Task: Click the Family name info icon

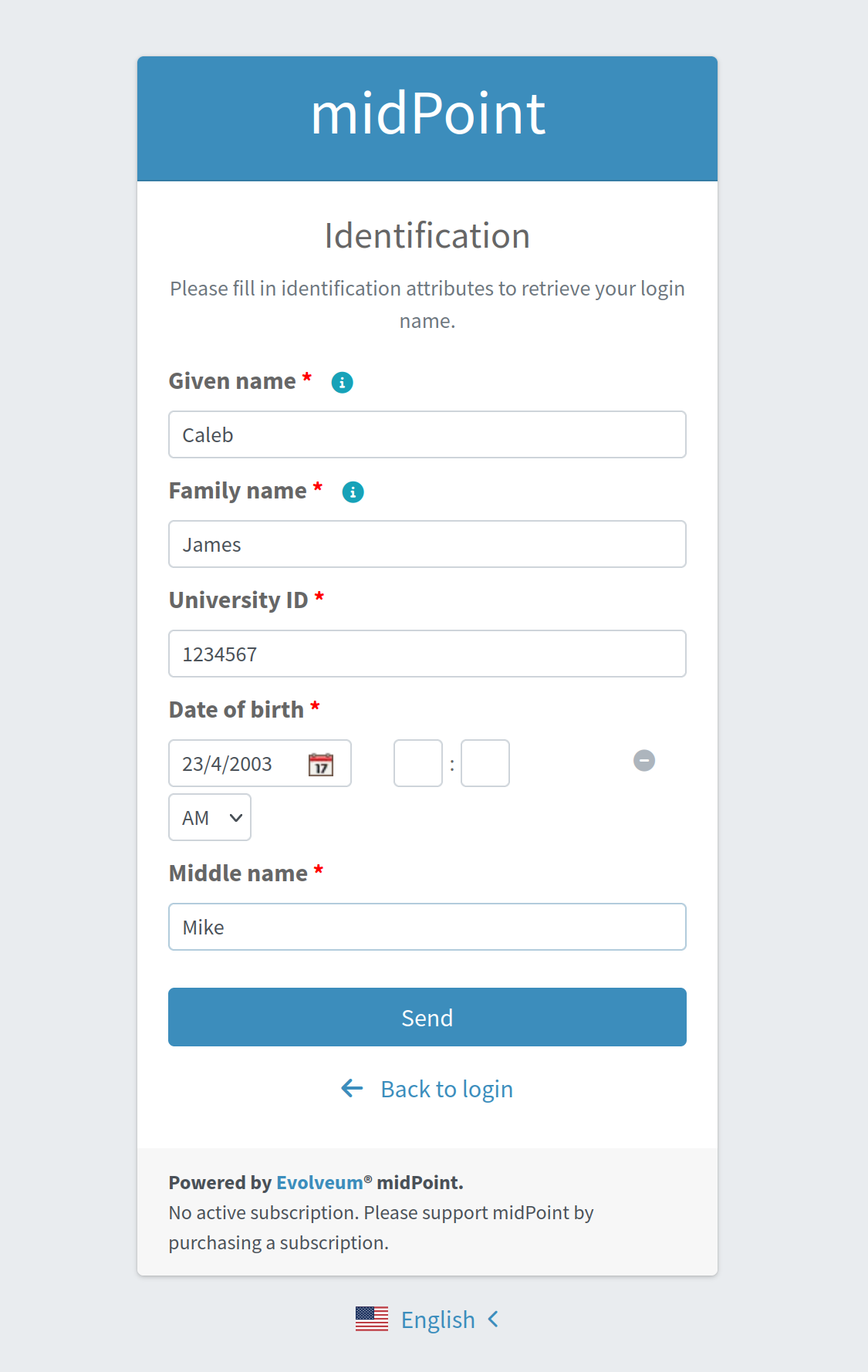Action: [353, 492]
